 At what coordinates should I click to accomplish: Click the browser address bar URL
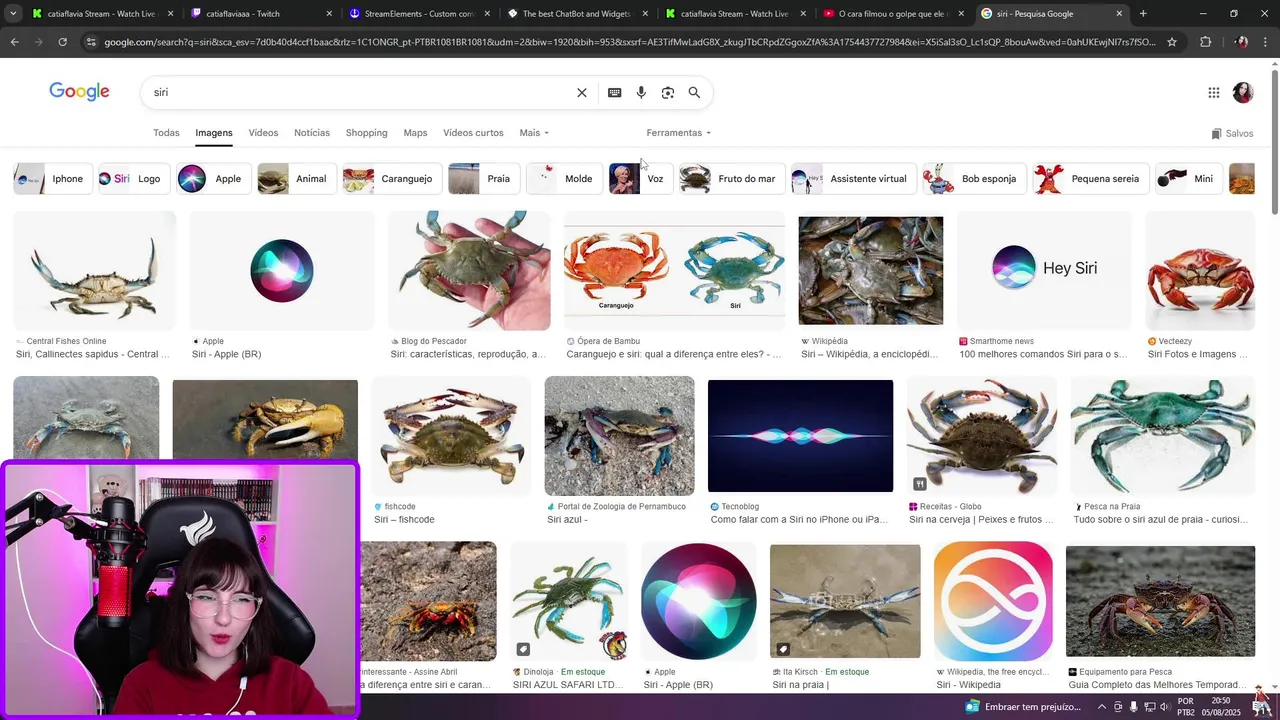[x=630, y=42]
